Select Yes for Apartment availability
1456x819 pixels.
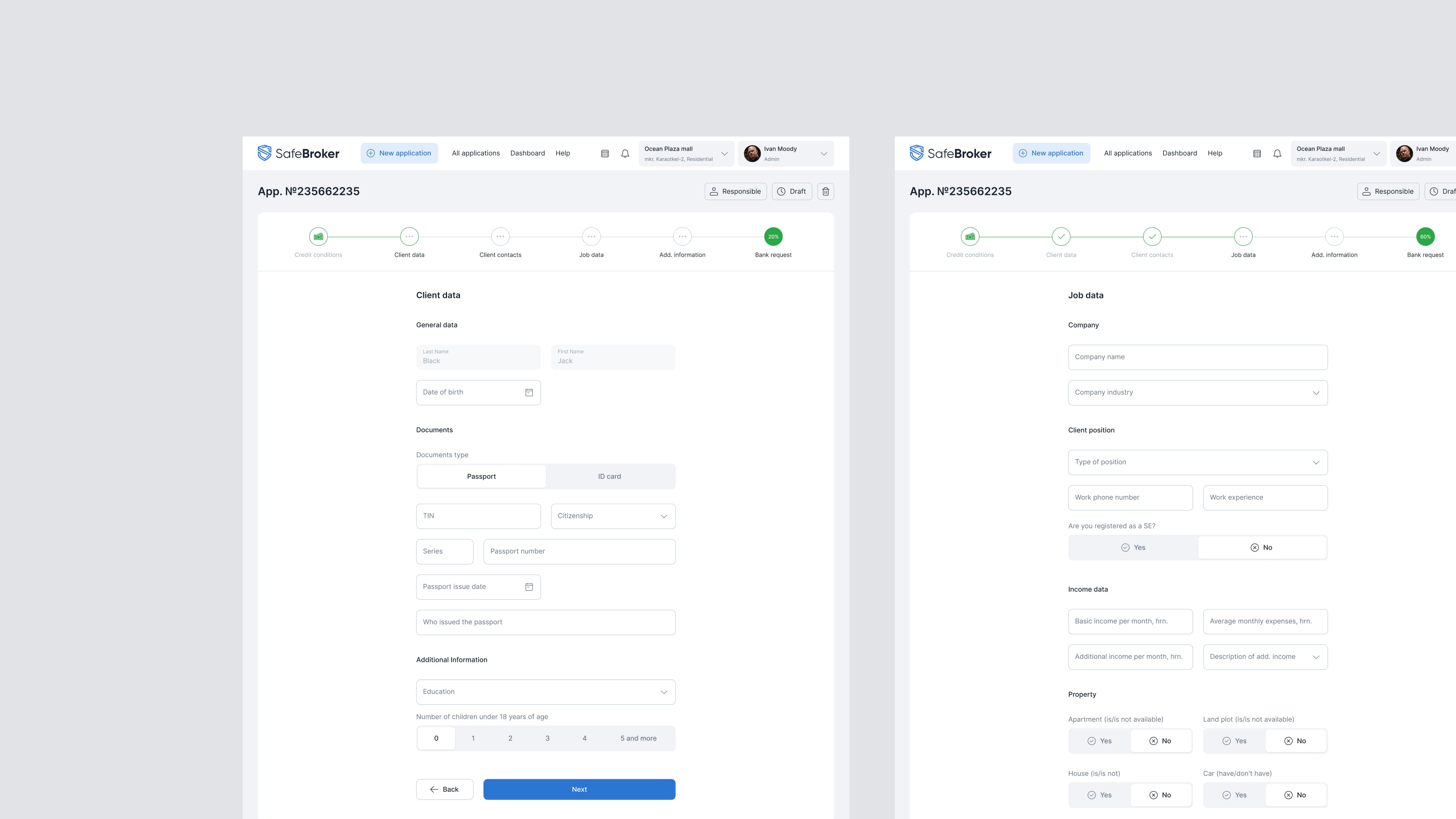point(1099,741)
